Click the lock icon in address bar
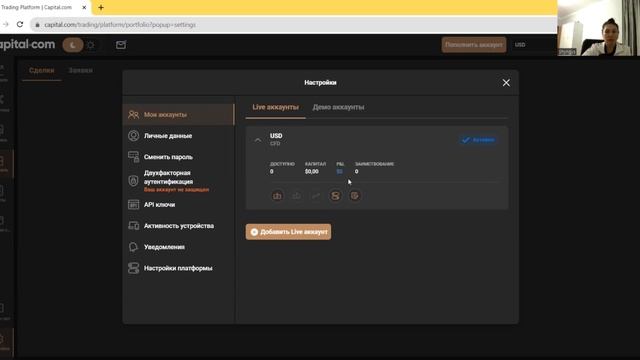Image resolution: width=640 pixels, height=360 pixels. point(37,25)
